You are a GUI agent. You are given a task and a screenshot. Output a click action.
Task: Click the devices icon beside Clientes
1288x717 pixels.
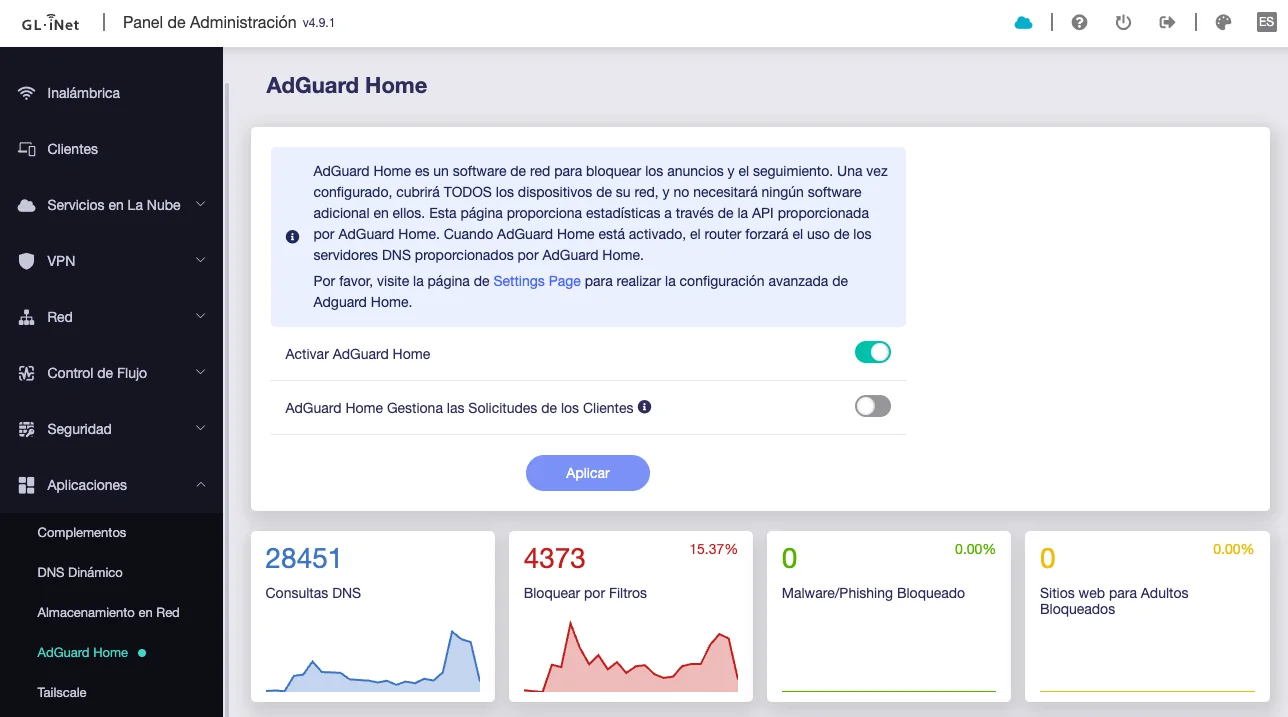[x=27, y=149]
